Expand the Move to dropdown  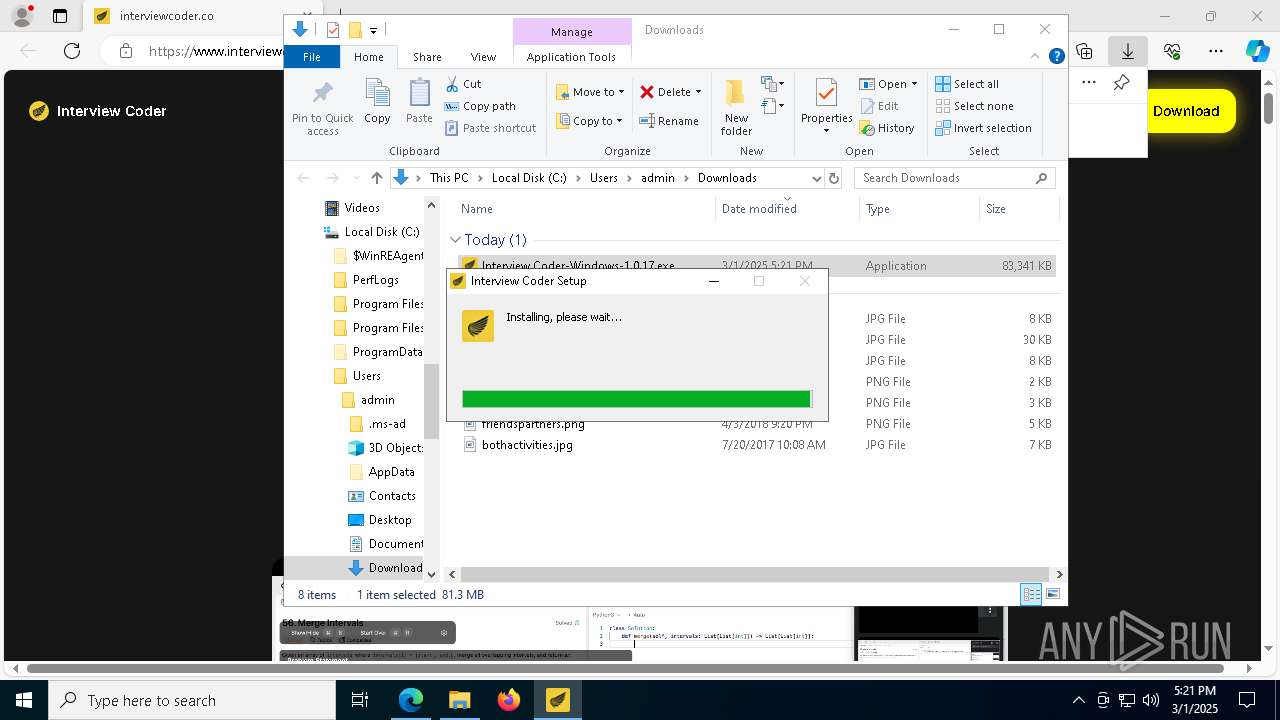[621, 92]
